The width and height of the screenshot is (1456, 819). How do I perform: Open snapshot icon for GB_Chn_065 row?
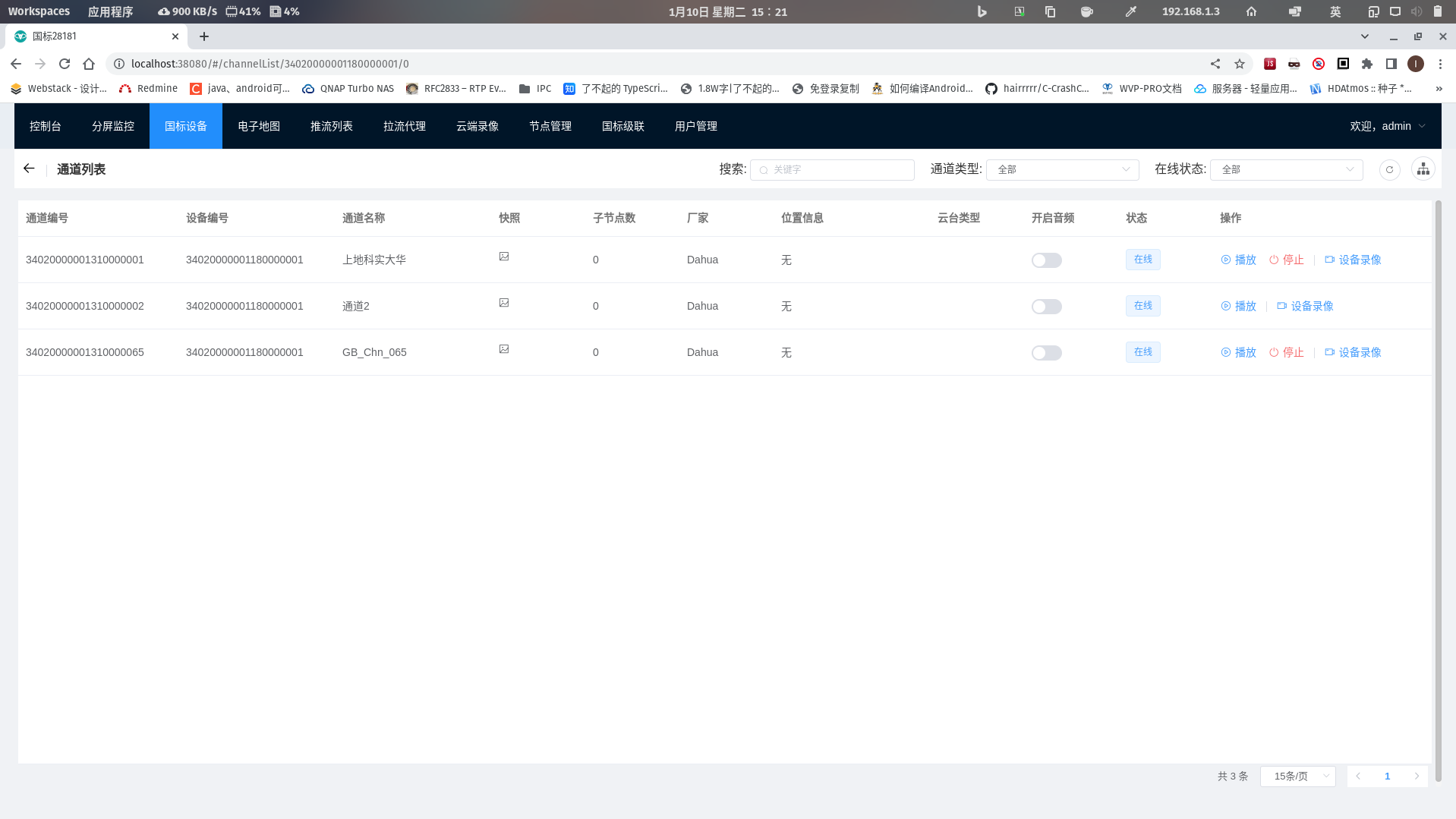tap(504, 349)
